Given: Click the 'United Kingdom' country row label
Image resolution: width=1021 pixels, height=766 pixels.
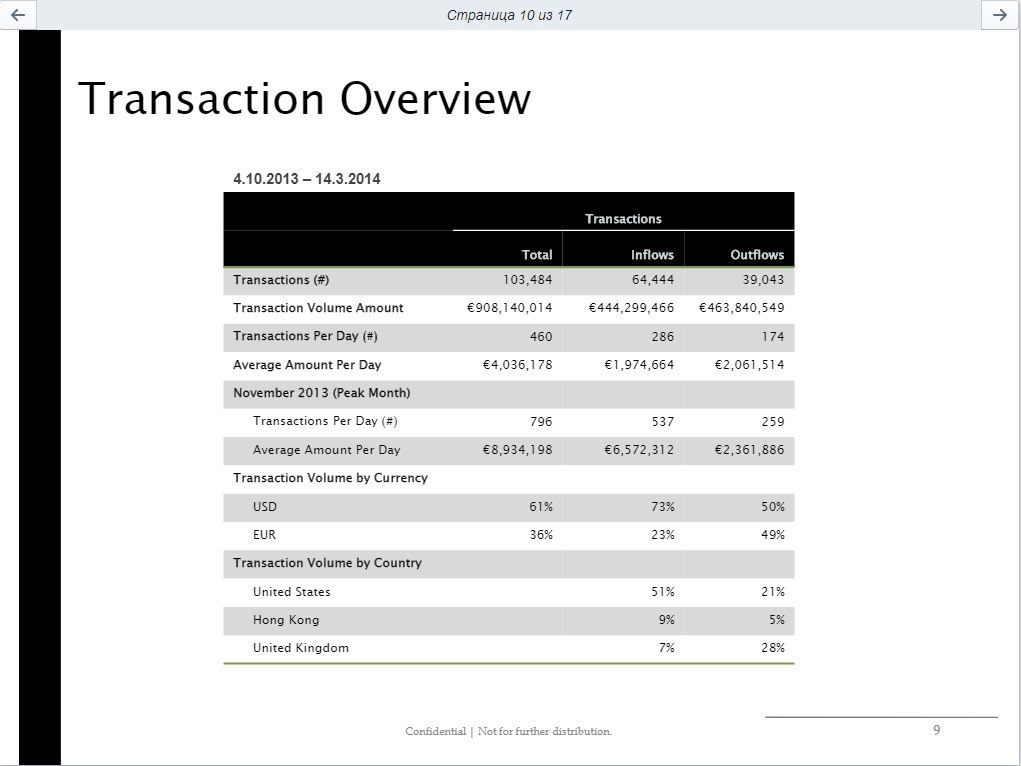Looking at the screenshot, I should coord(301,648).
